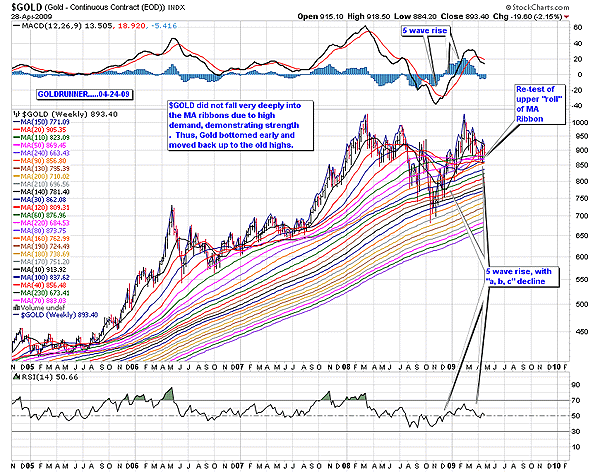
Task: Click the RSI(14) 50.66 label
Action: click(x=49, y=377)
